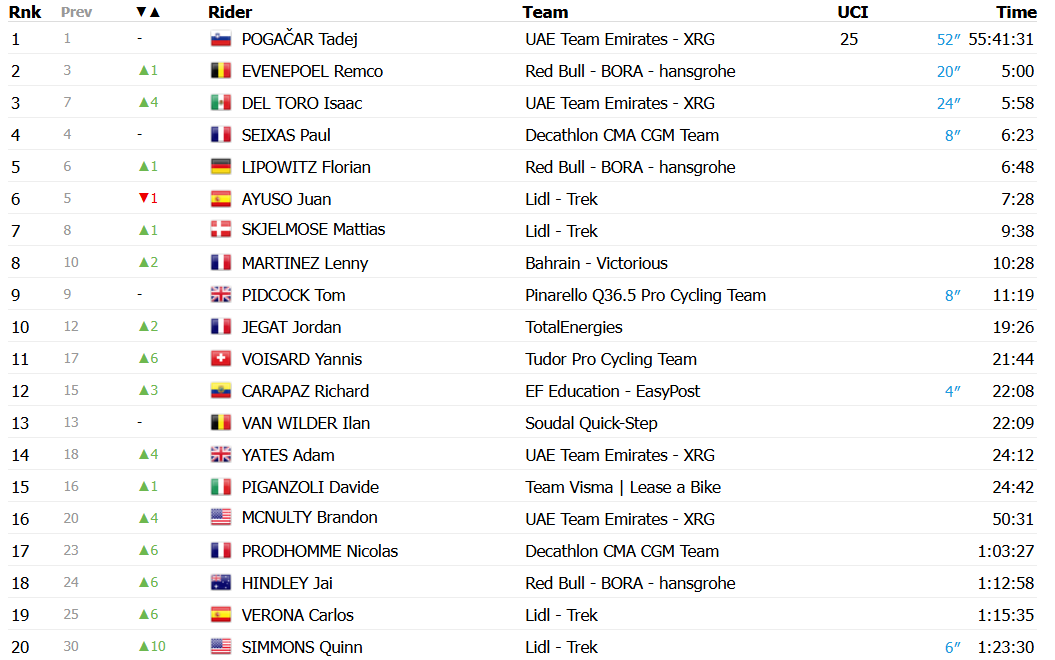Viewport: 1055px width, 660px height.
Task: Open the Soudal Quick-Step team link
Action: [x=591, y=423]
